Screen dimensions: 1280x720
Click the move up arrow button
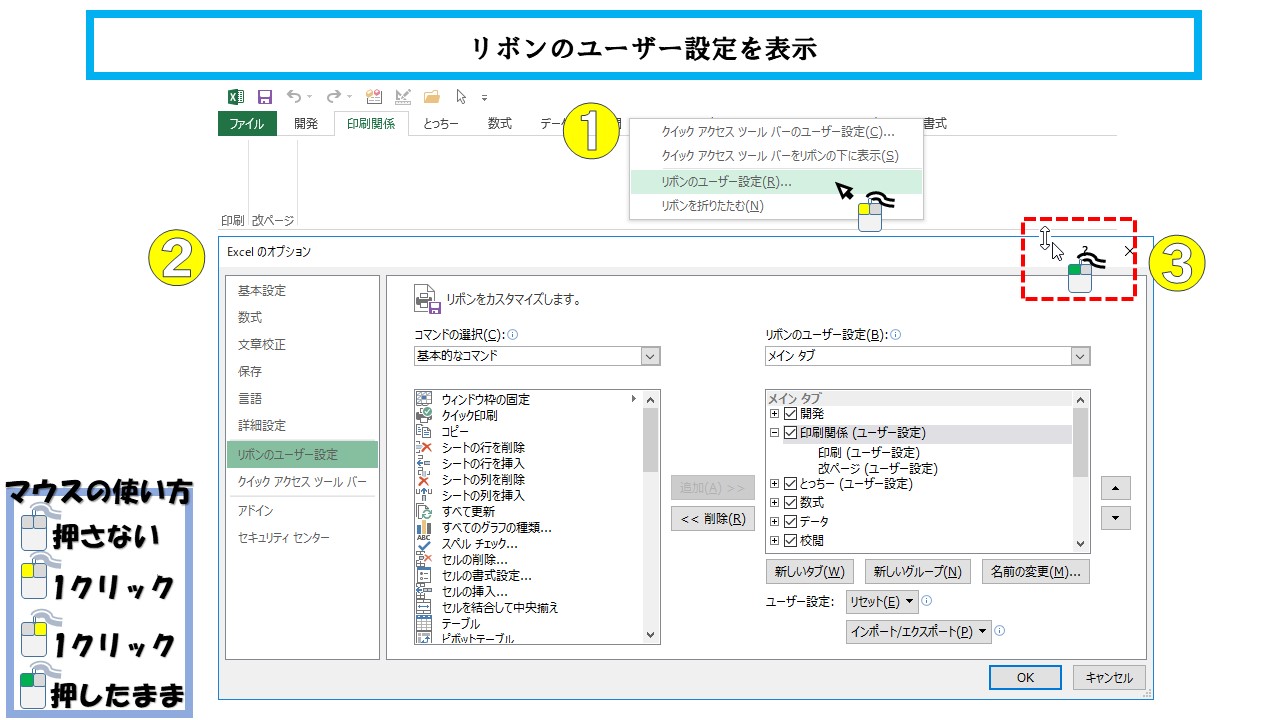[1116, 488]
